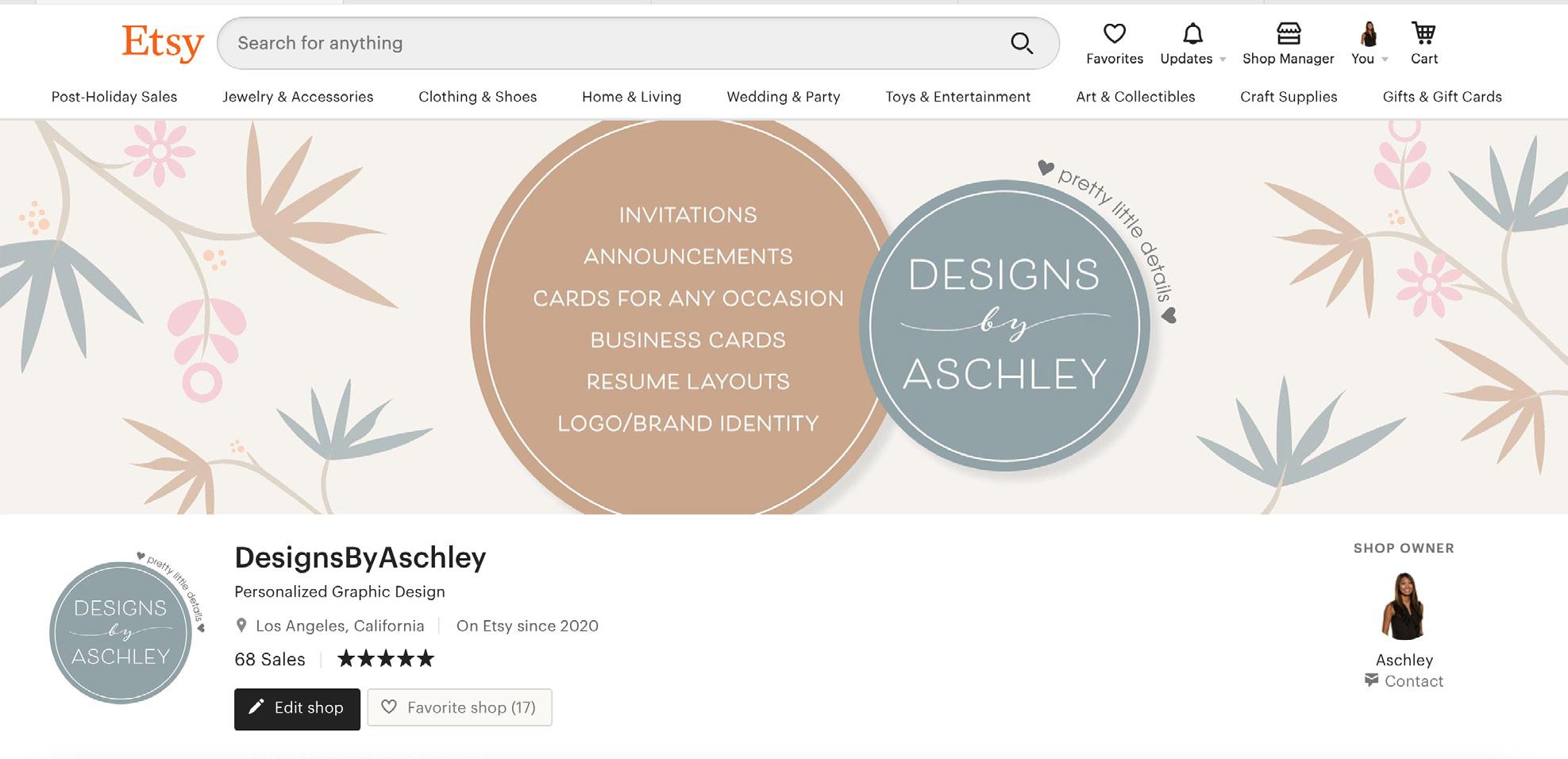Image resolution: width=1568 pixels, height=759 pixels.
Task: Open the You profile avatar
Action: click(1369, 33)
